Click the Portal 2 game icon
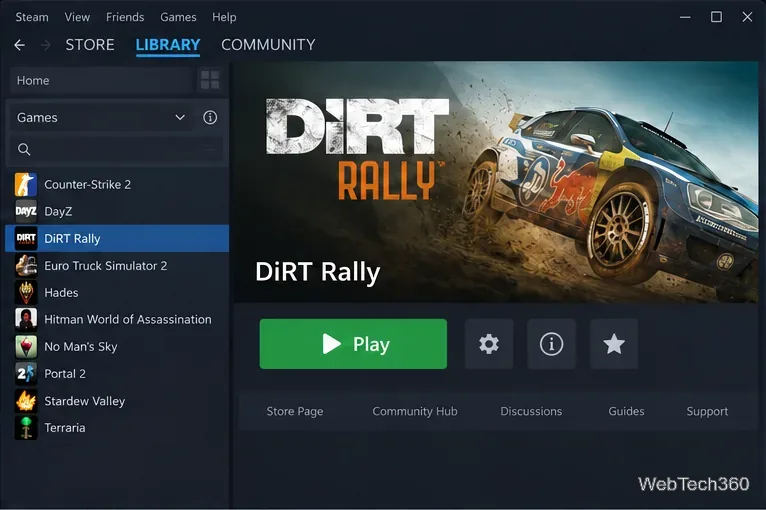 [x=26, y=374]
